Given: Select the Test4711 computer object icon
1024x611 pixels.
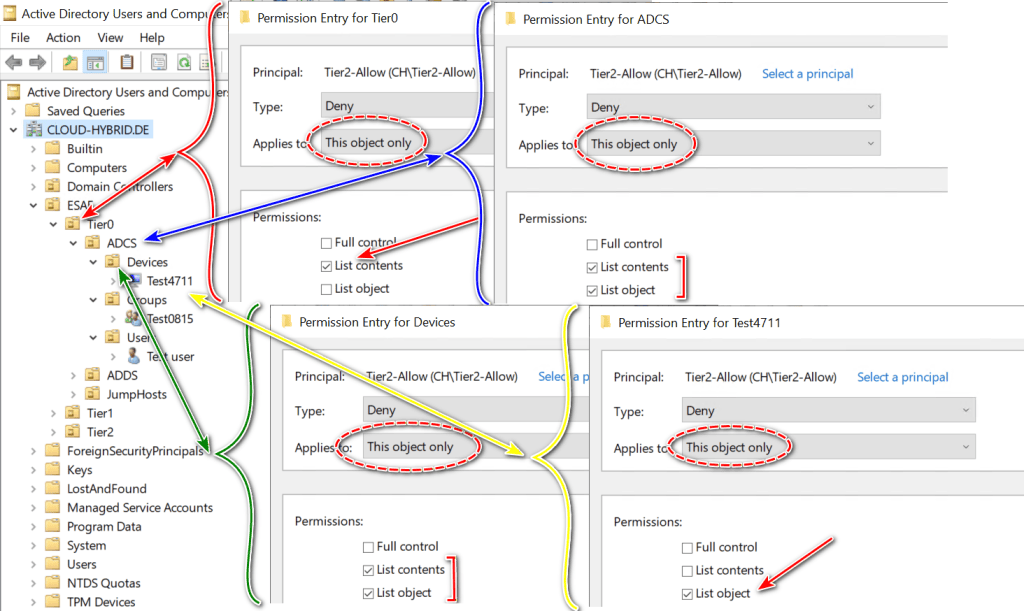Looking at the screenshot, I should point(132,281).
